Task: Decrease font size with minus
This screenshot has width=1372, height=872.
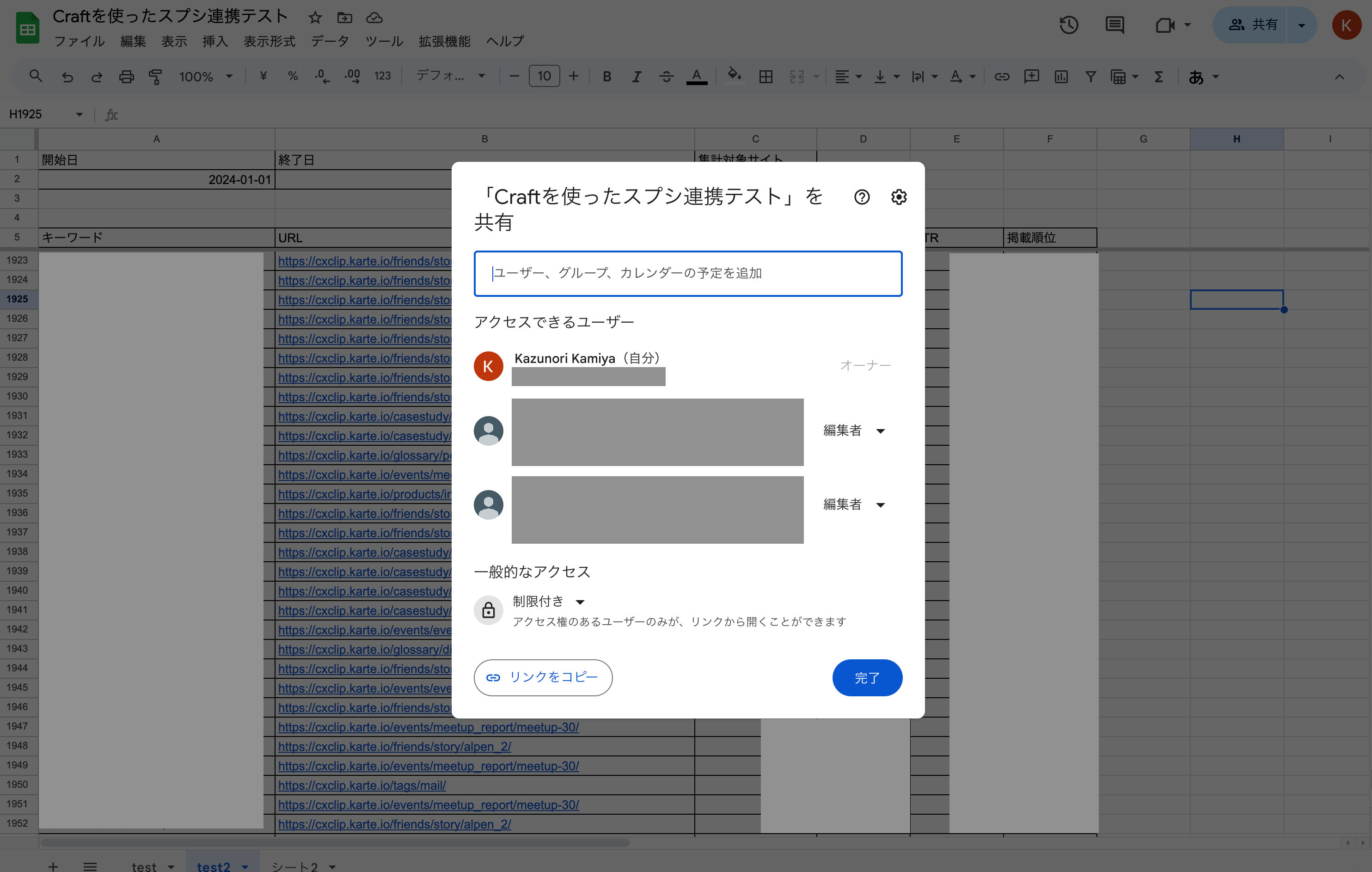Action: (x=514, y=76)
